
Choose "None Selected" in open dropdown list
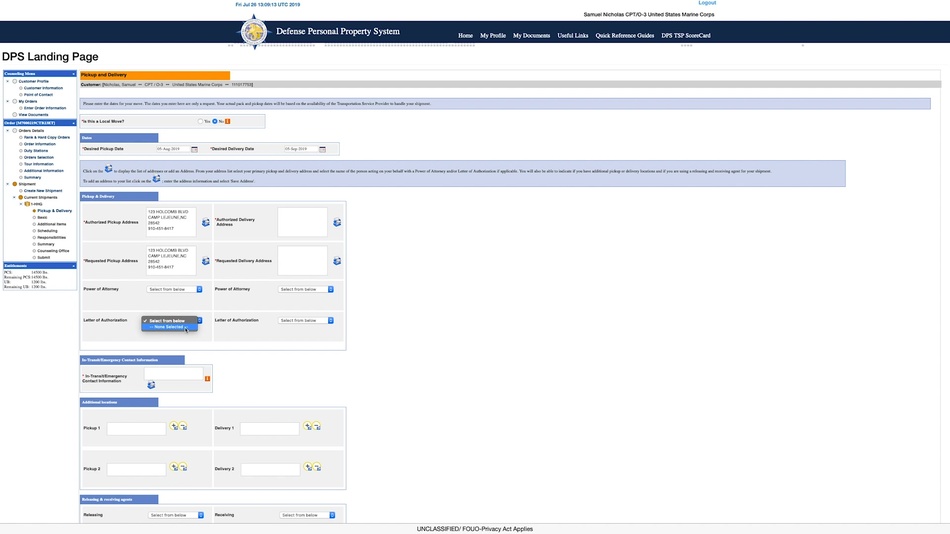pyautogui.click(x=168, y=327)
